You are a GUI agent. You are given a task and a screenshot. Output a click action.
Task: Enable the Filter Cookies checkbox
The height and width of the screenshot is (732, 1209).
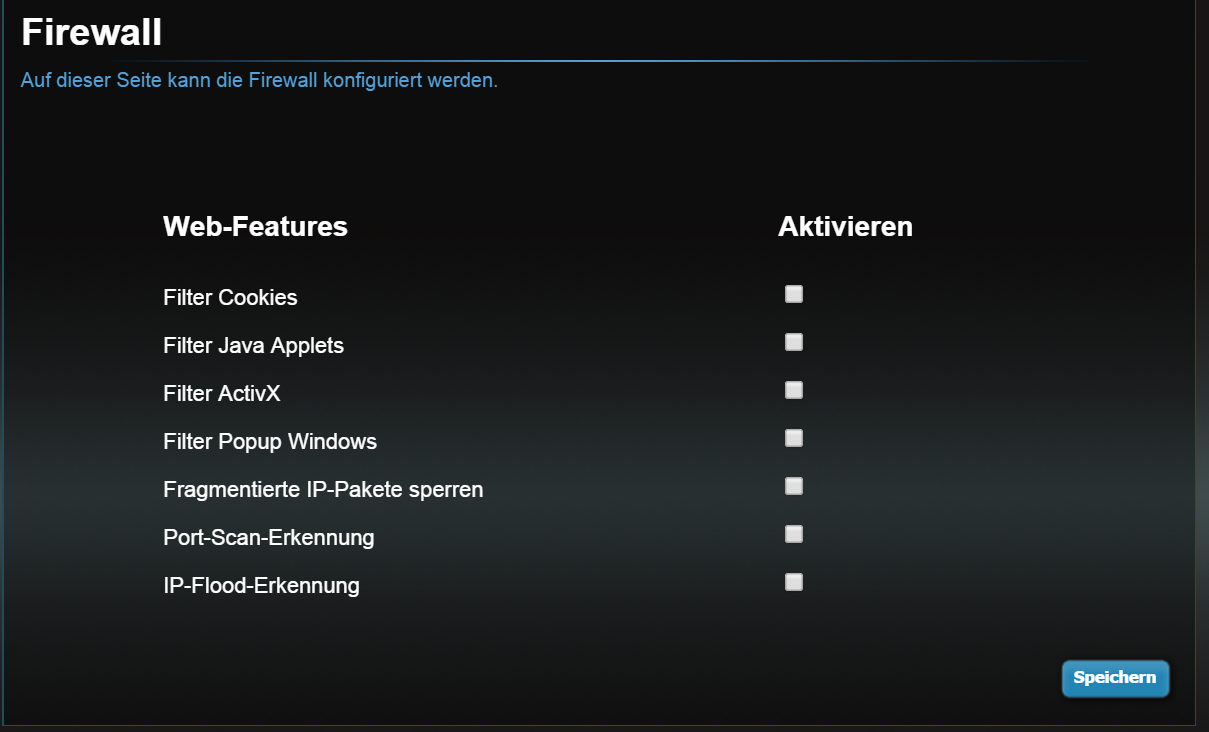pyautogui.click(x=794, y=294)
